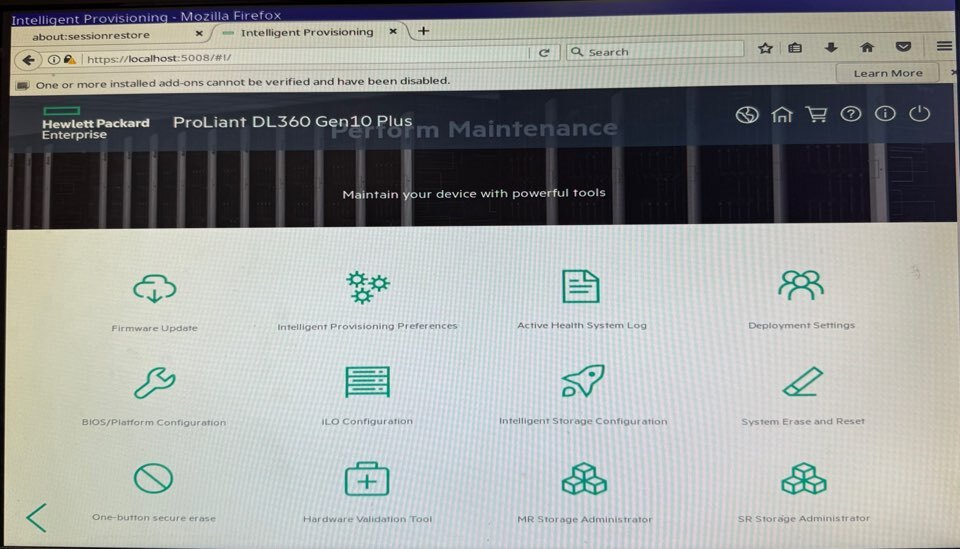Click the Pocket icon in toolbar
Image resolution: width=960 pixels, height=549 pixels.
coord(903,47)
